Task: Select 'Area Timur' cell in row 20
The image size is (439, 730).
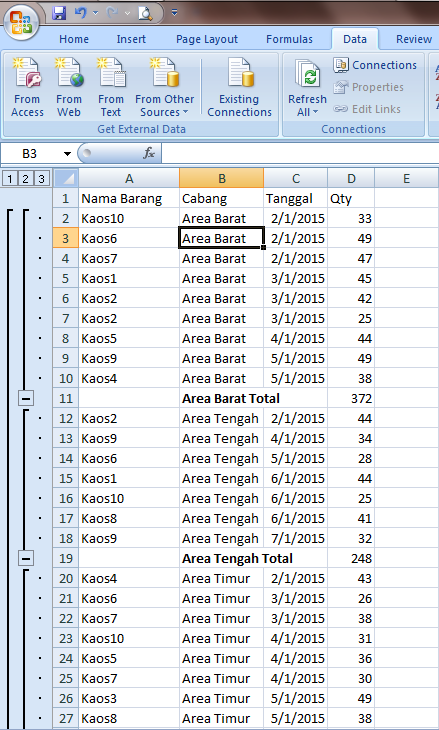Action: [x=222, y=578]
